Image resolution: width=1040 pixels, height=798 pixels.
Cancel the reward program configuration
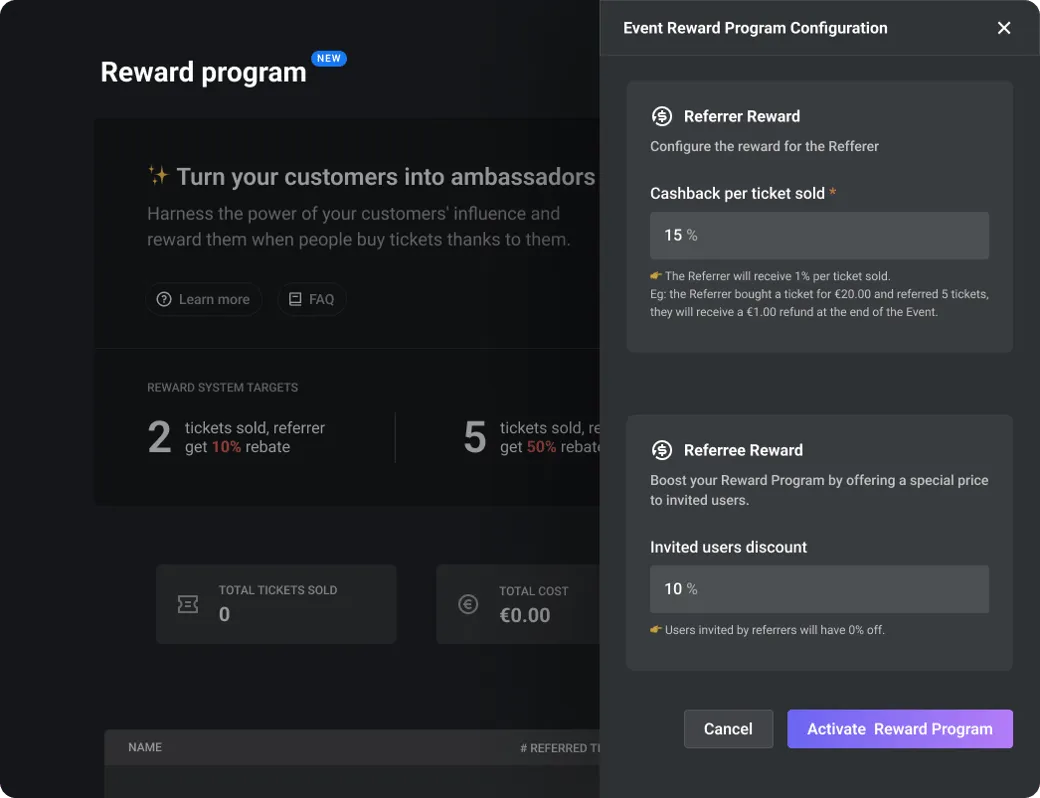pos(728,728)
